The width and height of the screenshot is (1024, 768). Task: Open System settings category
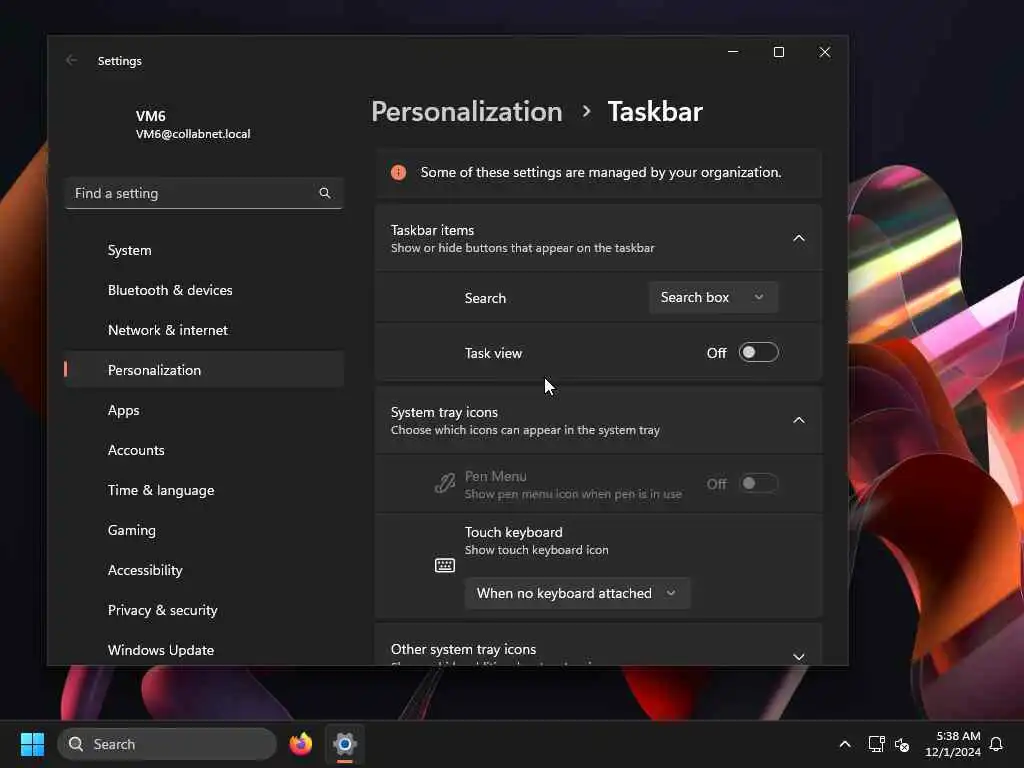204,250
